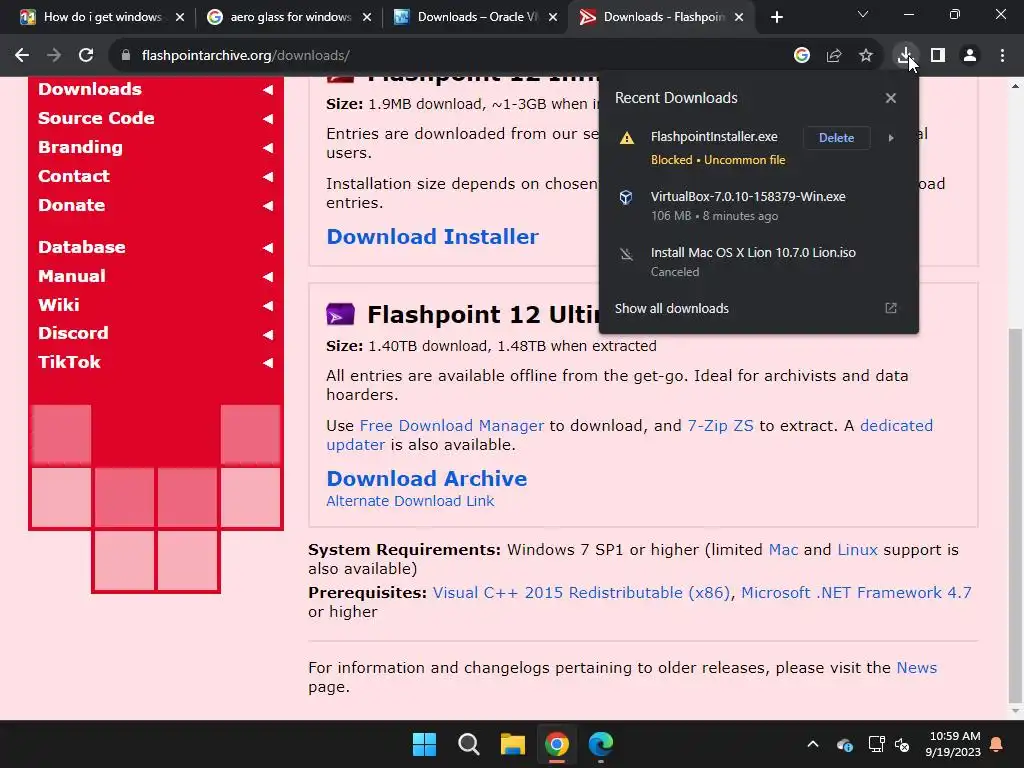1024x768 pixels.
Task: Open downloads page via external link icon
Action: click(891, 308)
